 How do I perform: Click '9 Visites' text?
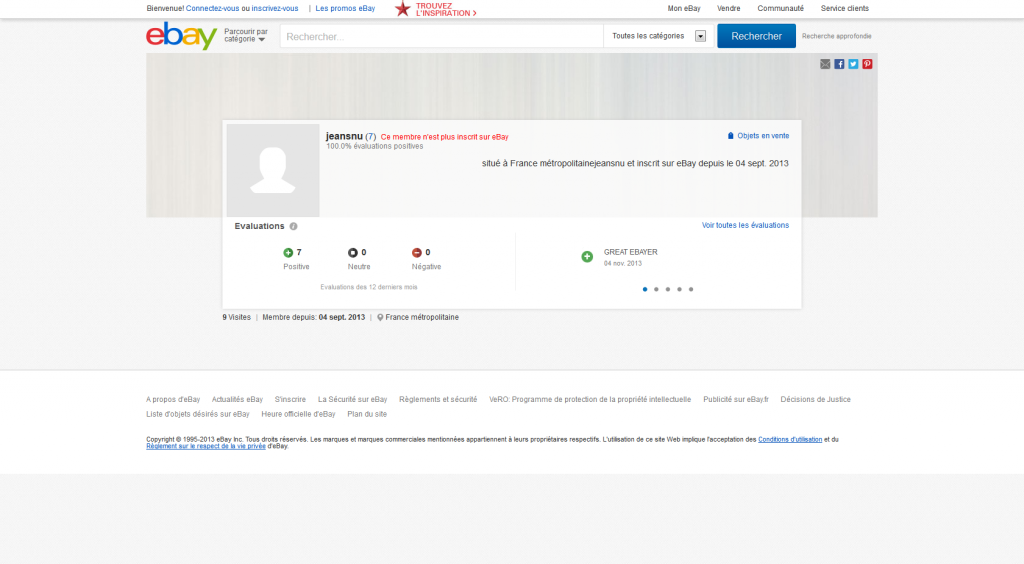click(236, 317)
